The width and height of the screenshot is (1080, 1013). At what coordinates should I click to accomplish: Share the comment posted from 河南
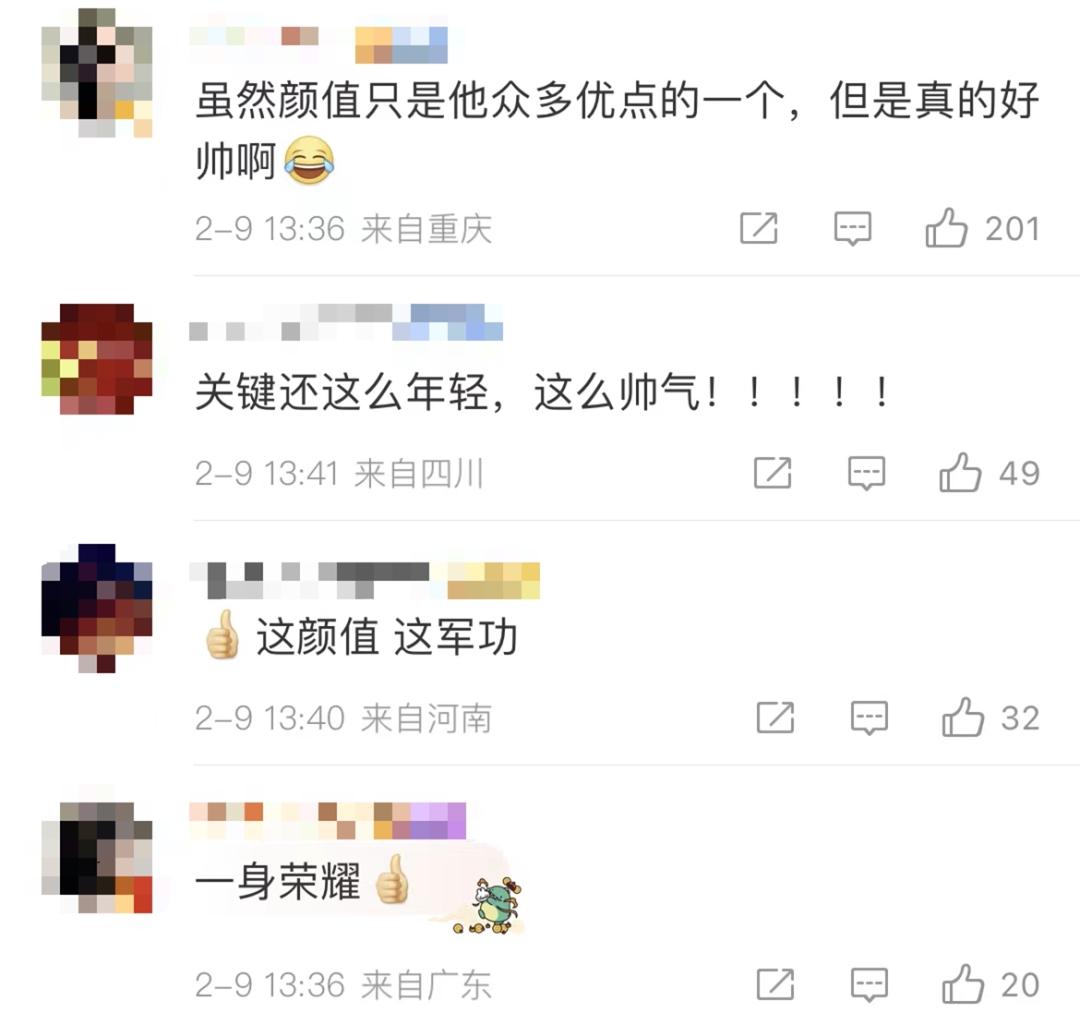pos(775,718)
